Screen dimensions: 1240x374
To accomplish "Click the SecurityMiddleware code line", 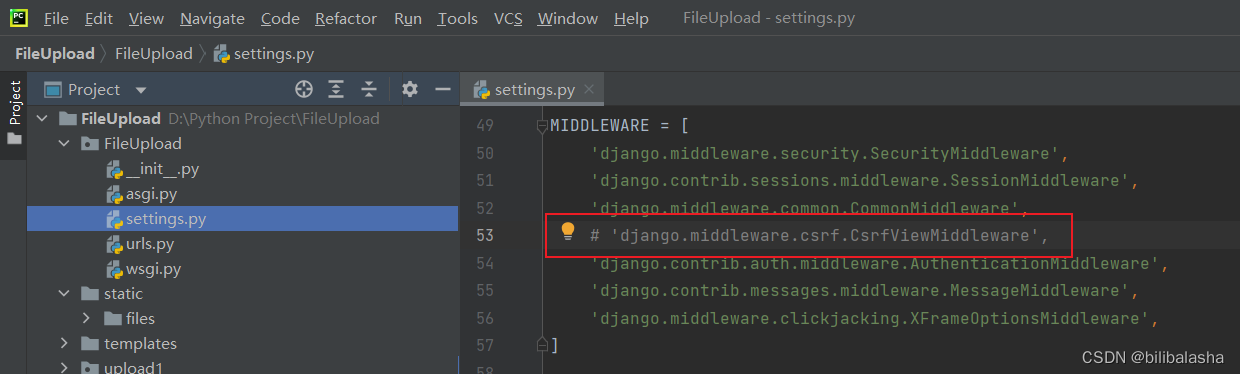I will tap(830, 154).
